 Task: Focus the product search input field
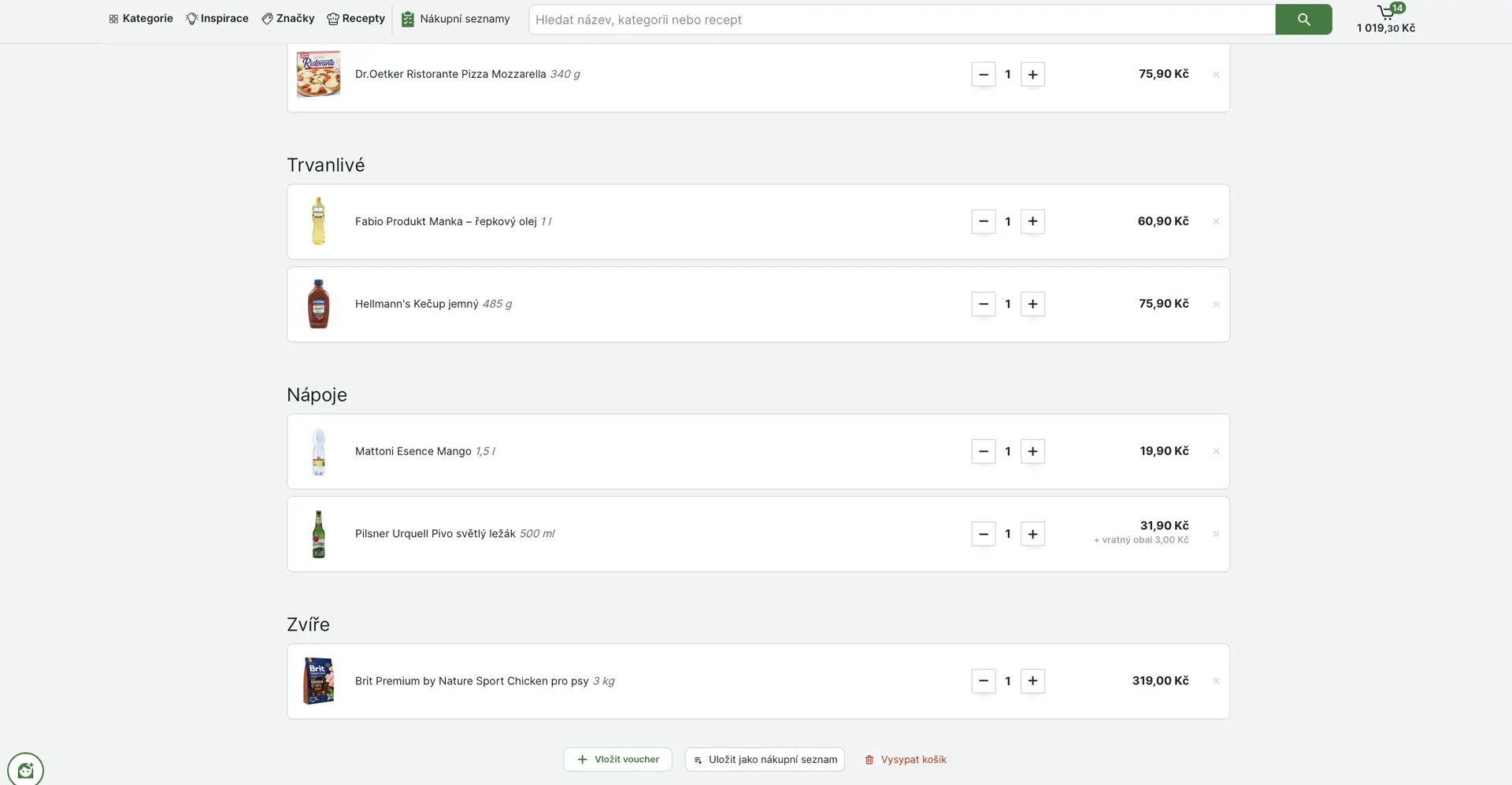coord(902,20)
